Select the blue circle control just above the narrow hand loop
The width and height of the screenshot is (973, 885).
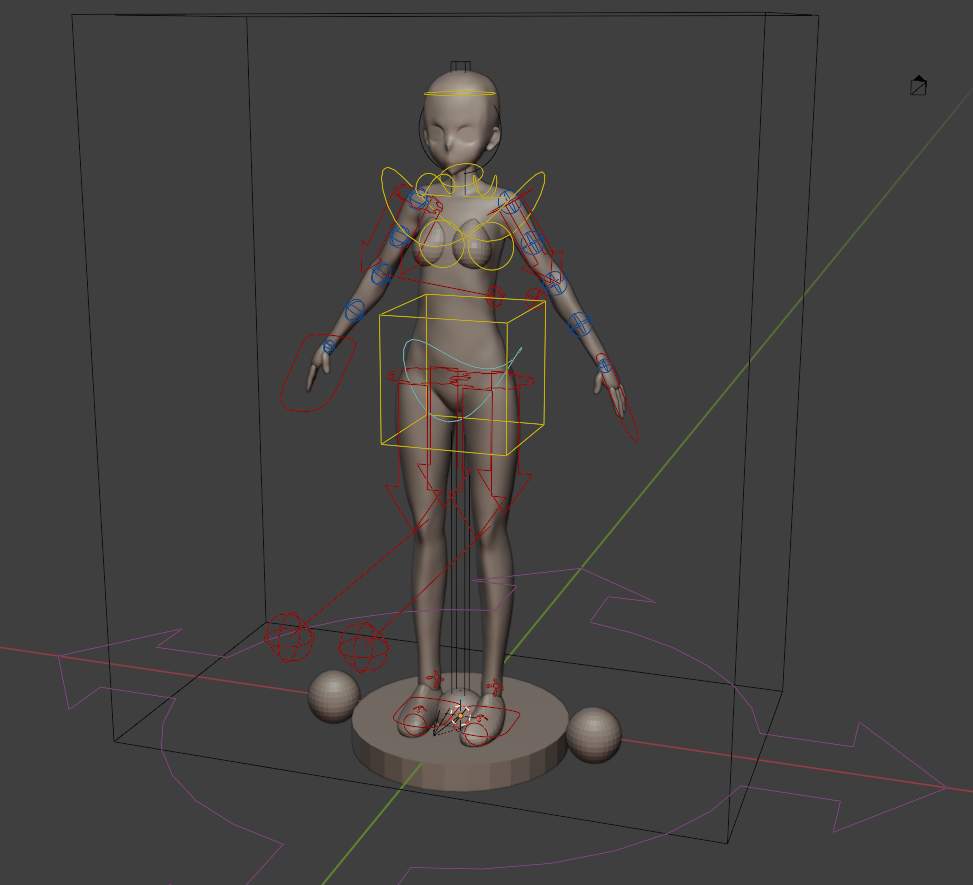click(604, 366)
